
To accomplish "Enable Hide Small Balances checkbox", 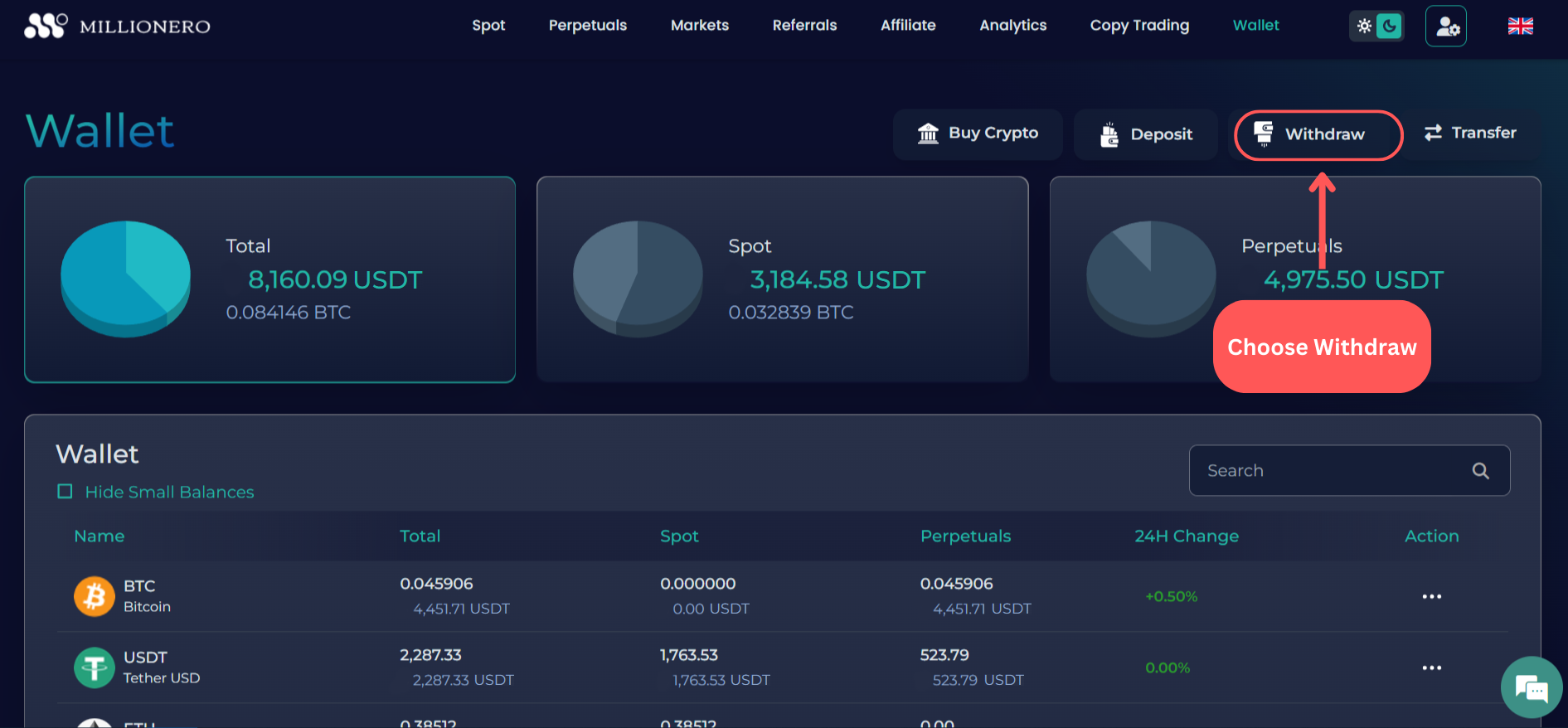I will pyautogui.click(x=65, y=492).
